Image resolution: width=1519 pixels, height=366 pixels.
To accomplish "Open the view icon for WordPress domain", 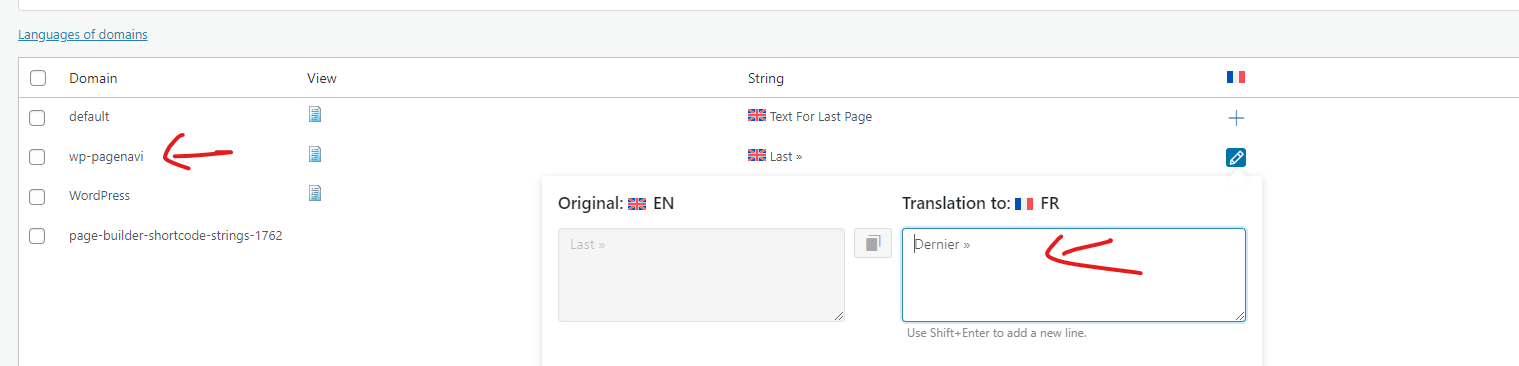I will (x=315, y=193).
